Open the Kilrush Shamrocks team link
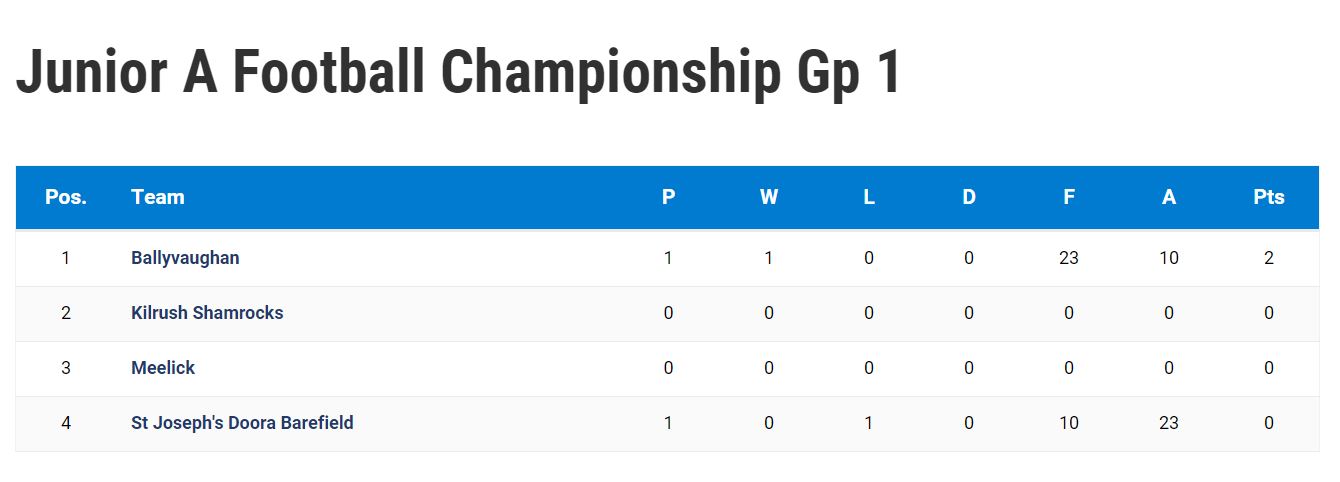The width and height of the screenshot is (1340, 482). tap(207, 313)
